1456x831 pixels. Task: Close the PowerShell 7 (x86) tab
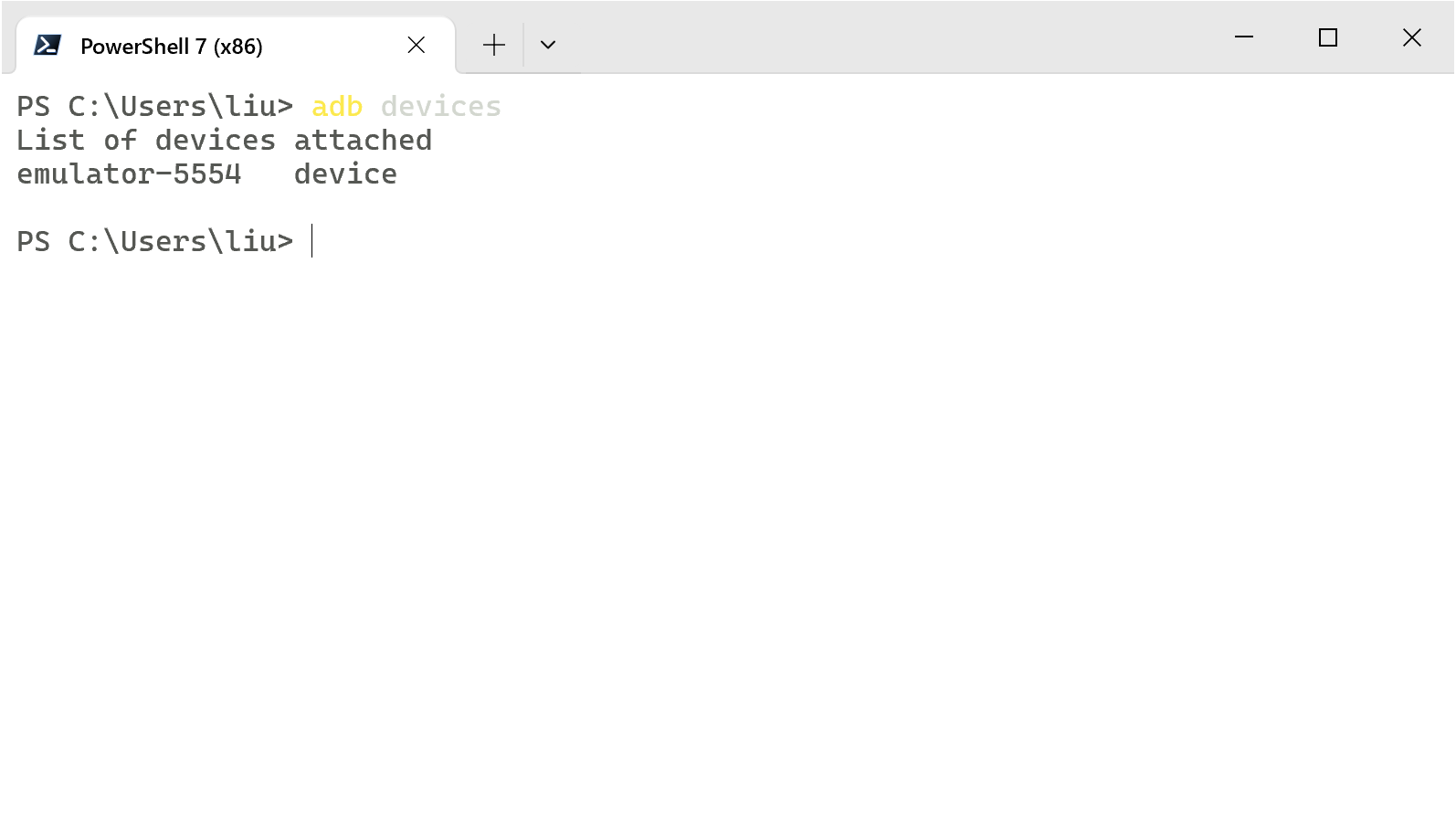pos(416,45)
